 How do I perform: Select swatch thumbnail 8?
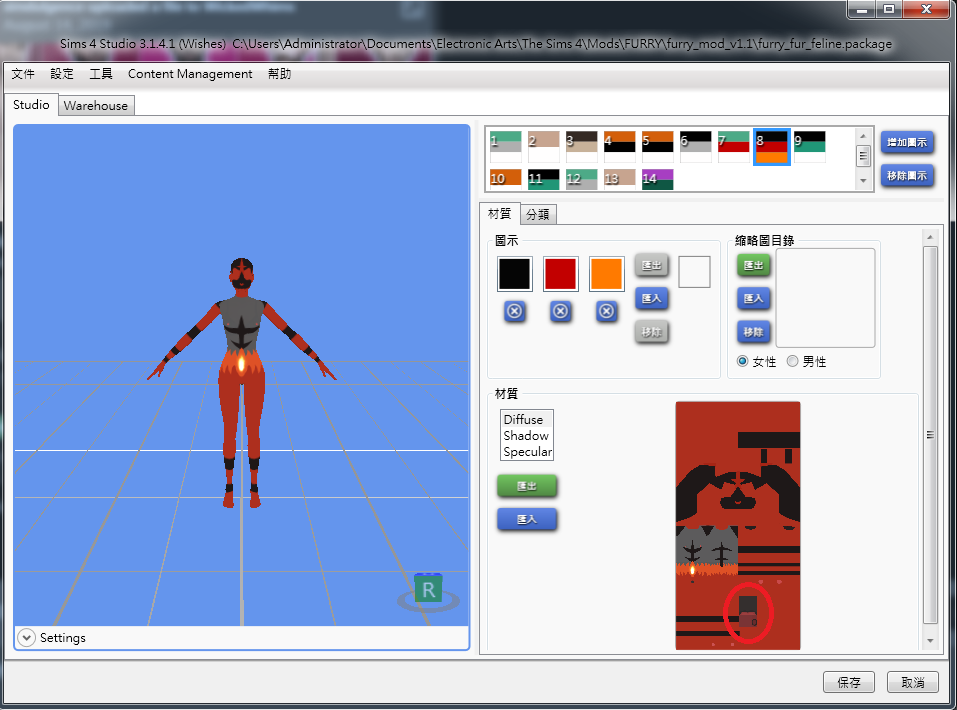771,147
